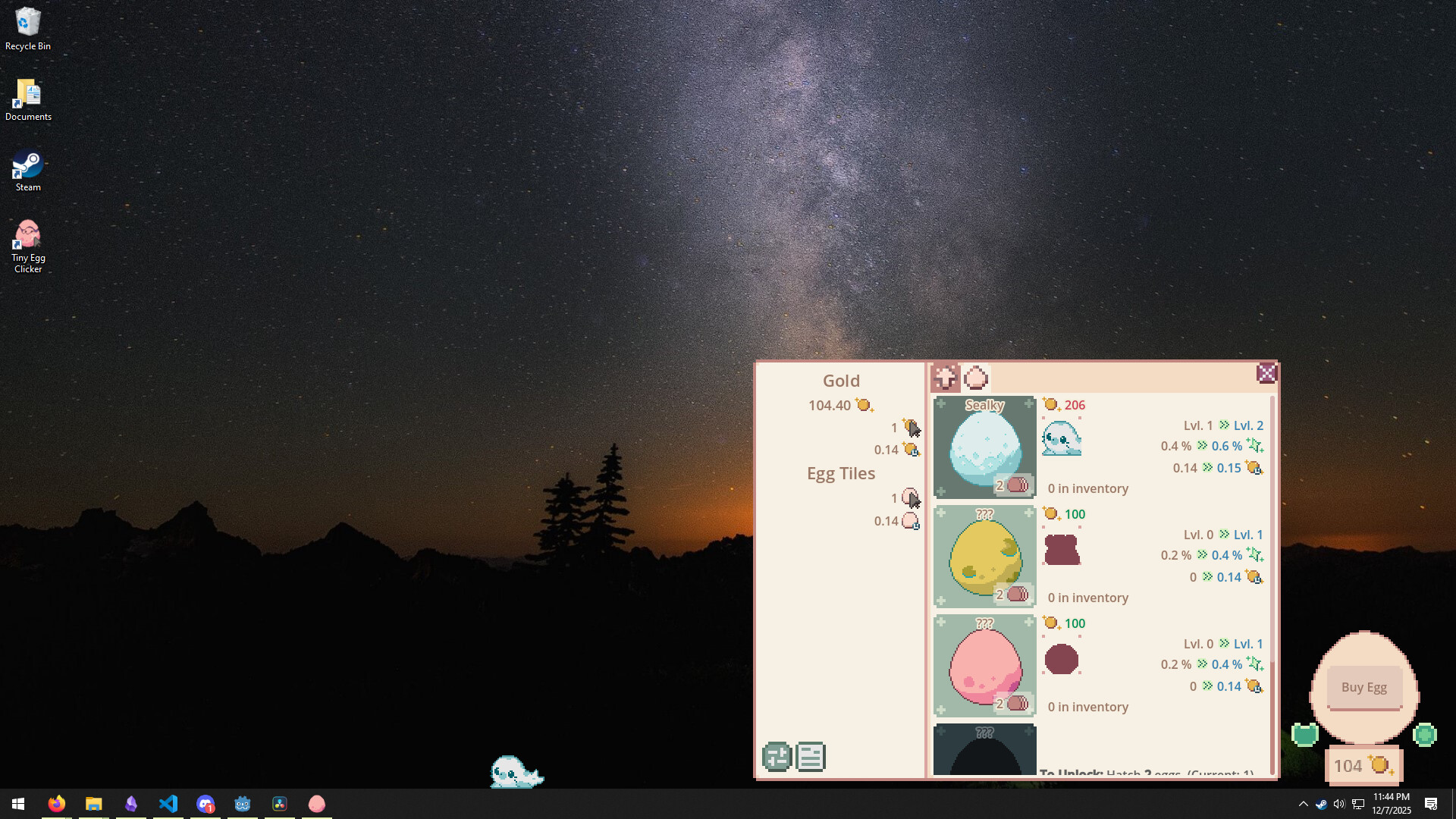Open the stats log icon beside the sliders icon
This screenshot has width=1456, height=819.
tap(810, 756)
